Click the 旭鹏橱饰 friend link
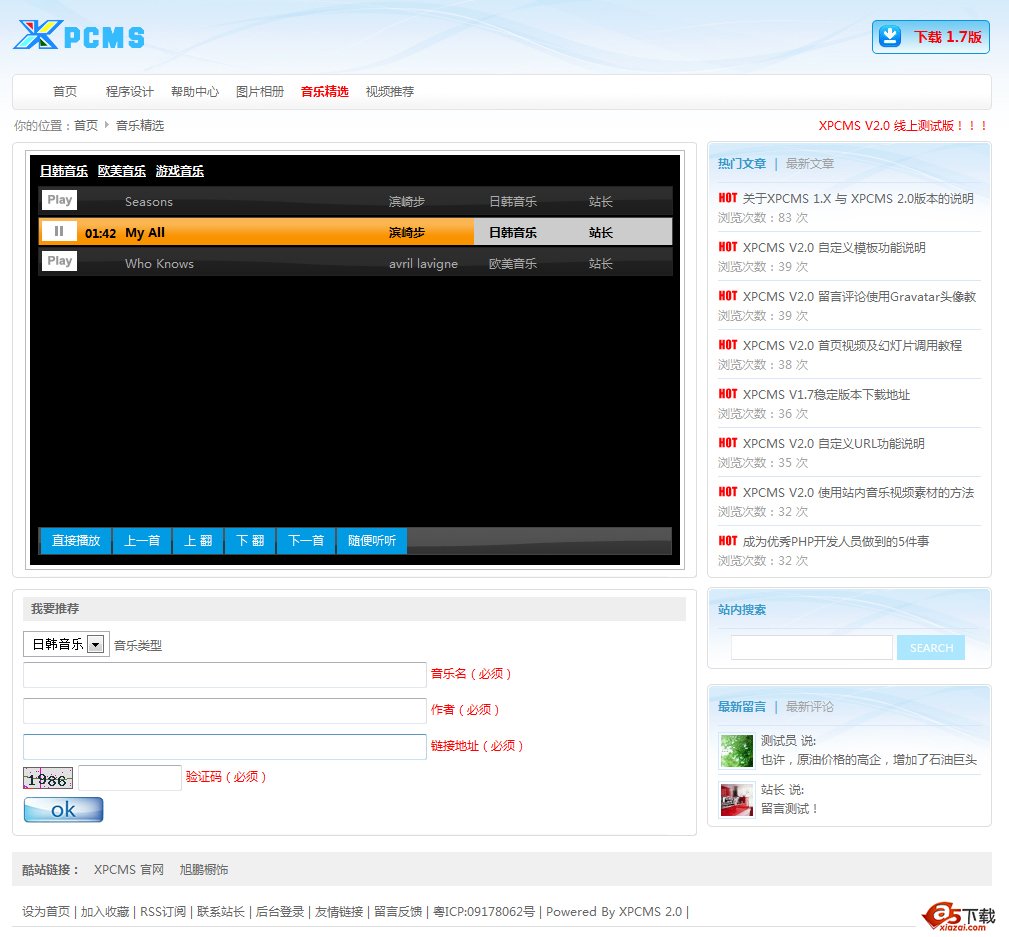 tap(203, 869)
